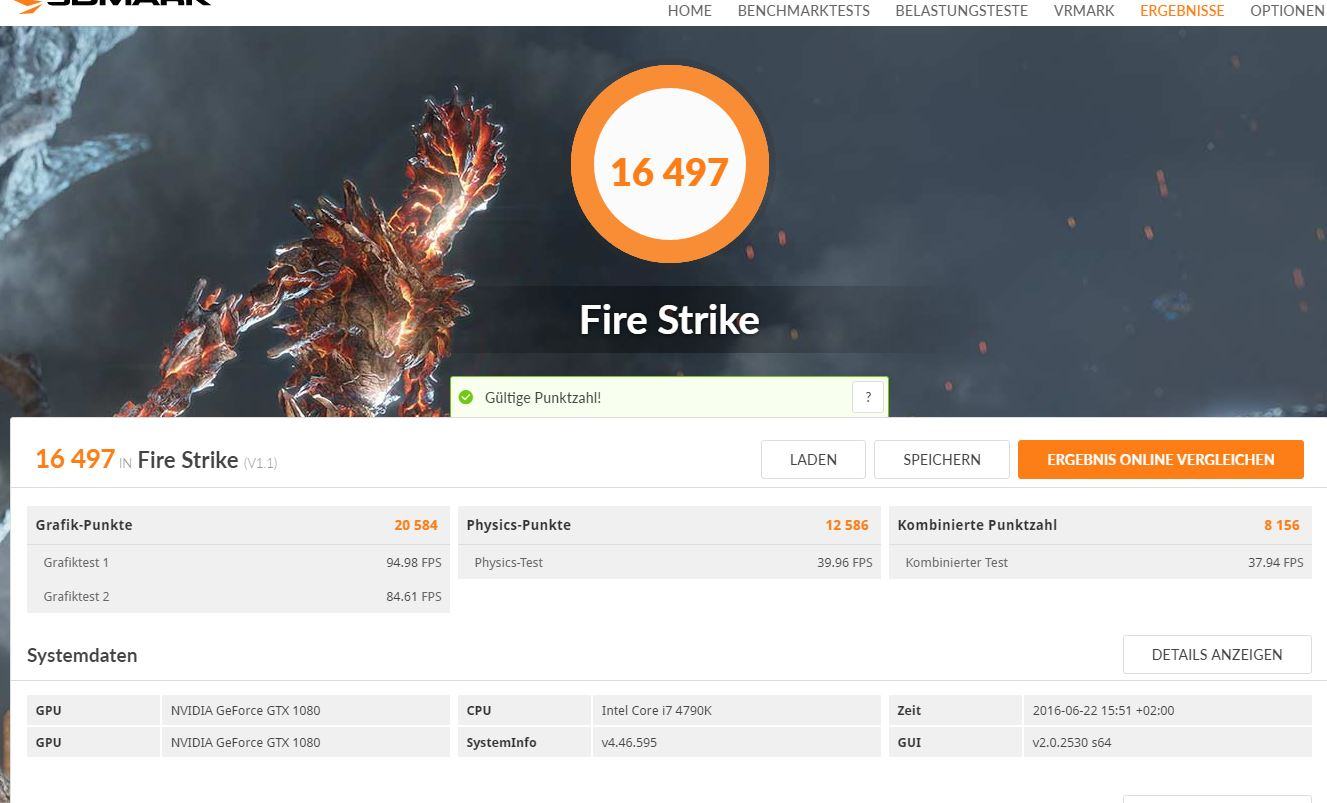Image resolution: width=1327 pixels, height=803 pixels.
Task: Click the SystemInfo label cell
Action: (524, 742)
